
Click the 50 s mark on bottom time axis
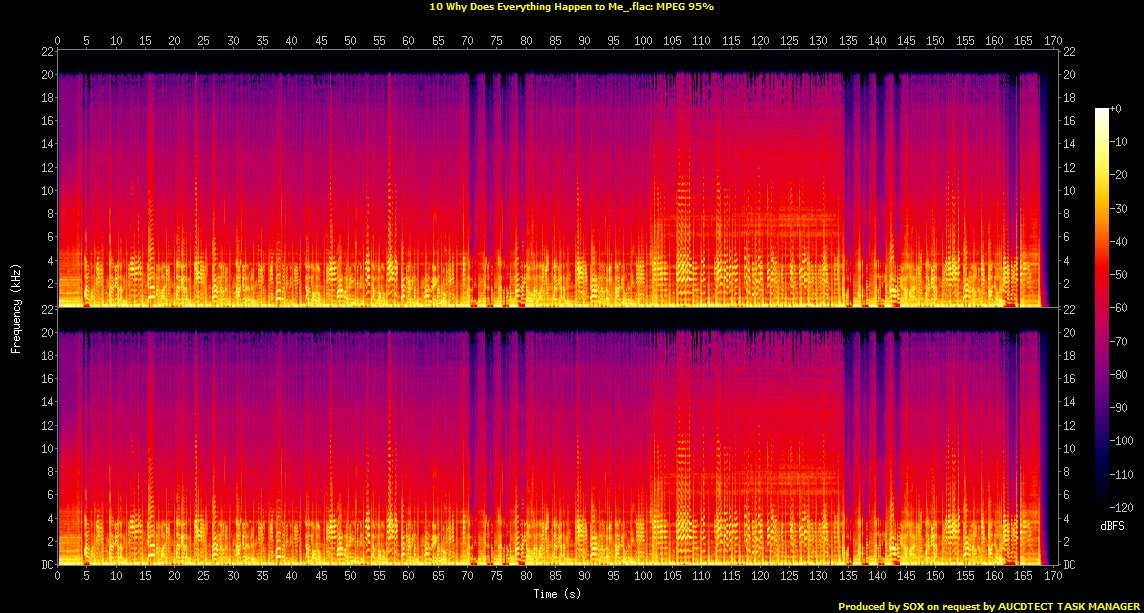click(349, 576)
